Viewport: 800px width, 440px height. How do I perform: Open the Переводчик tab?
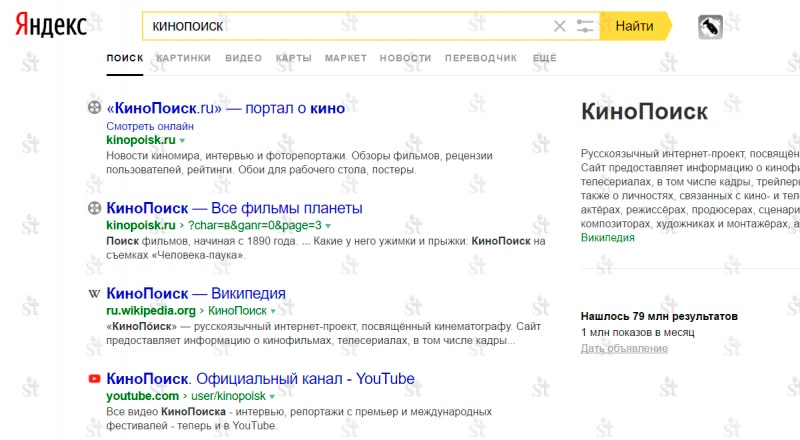point(481,58)
